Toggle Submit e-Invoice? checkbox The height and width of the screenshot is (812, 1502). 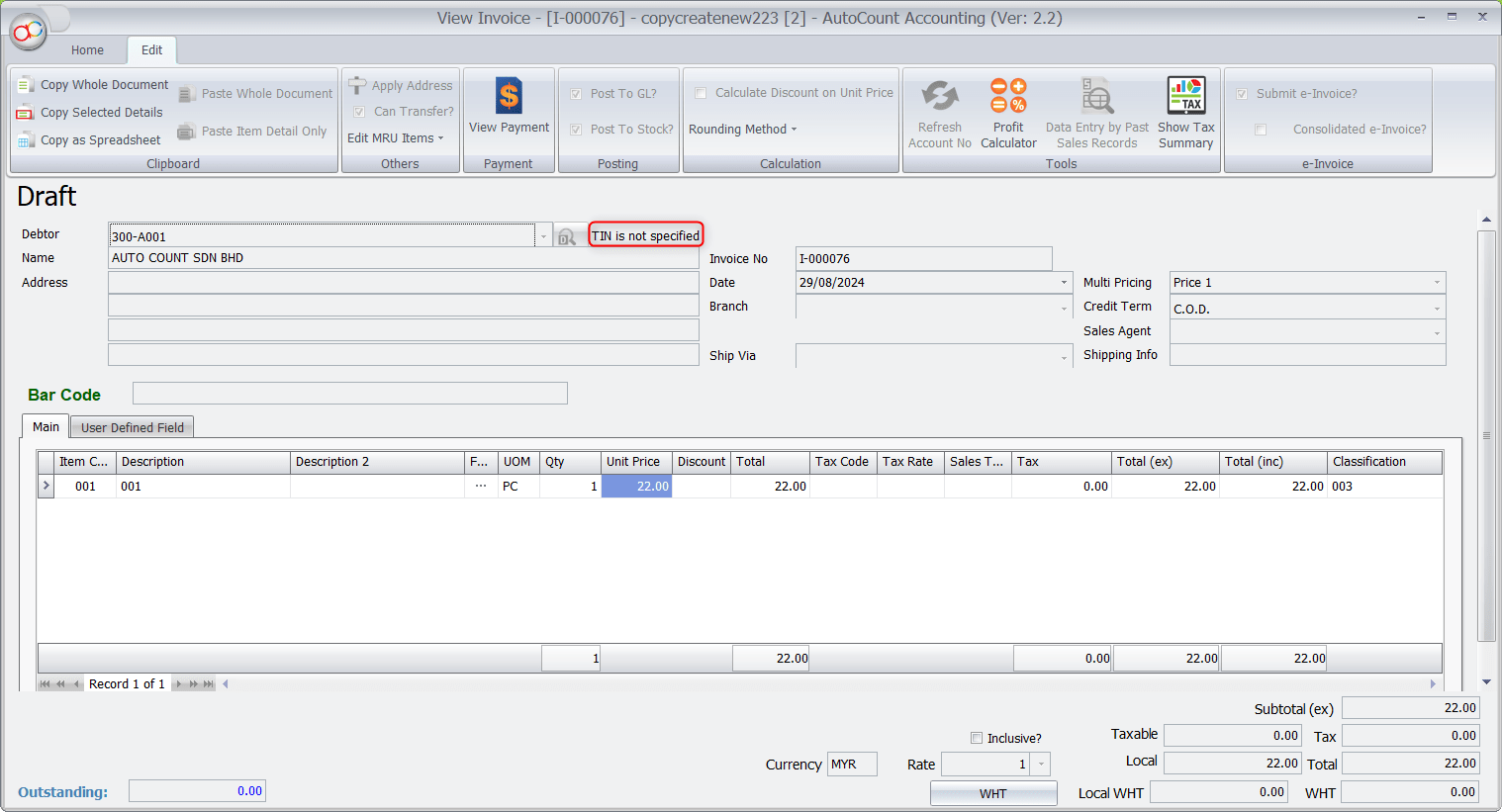click(1242, 94)
